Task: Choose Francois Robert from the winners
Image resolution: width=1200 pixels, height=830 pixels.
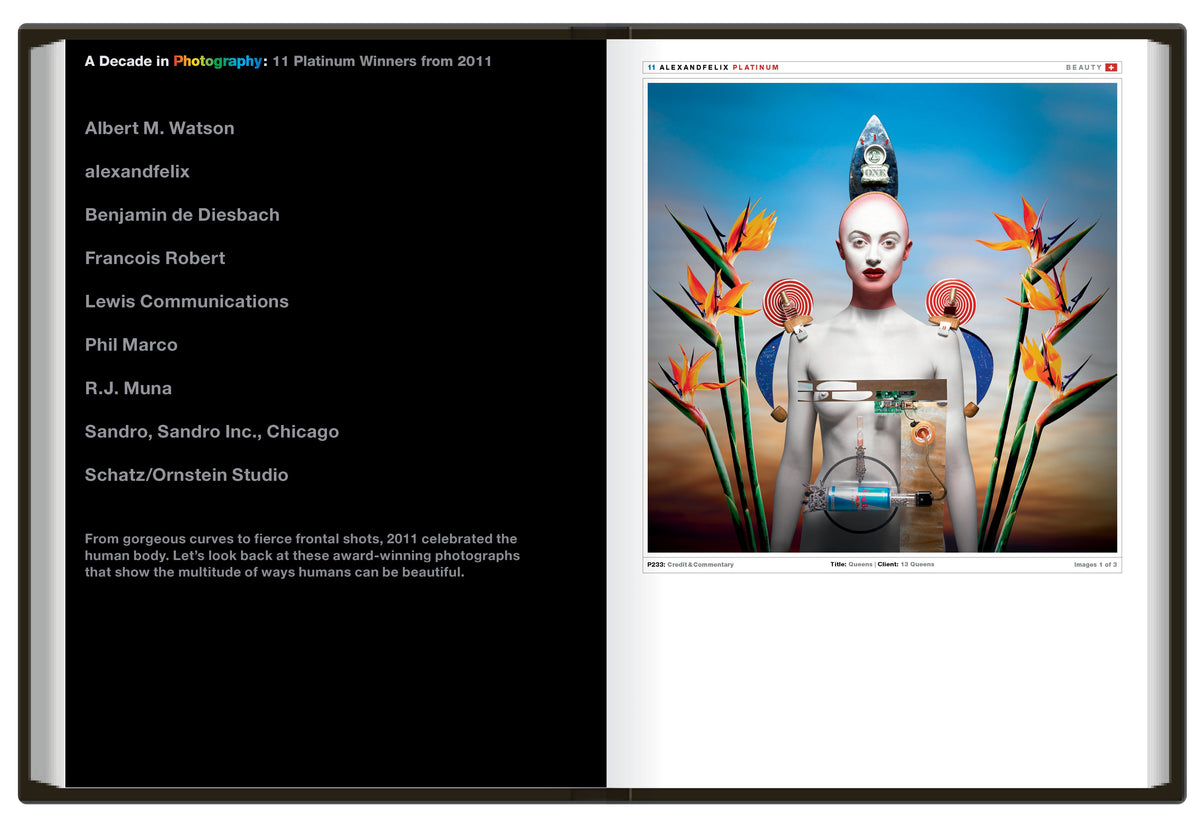Action: [x=155, y=258]
